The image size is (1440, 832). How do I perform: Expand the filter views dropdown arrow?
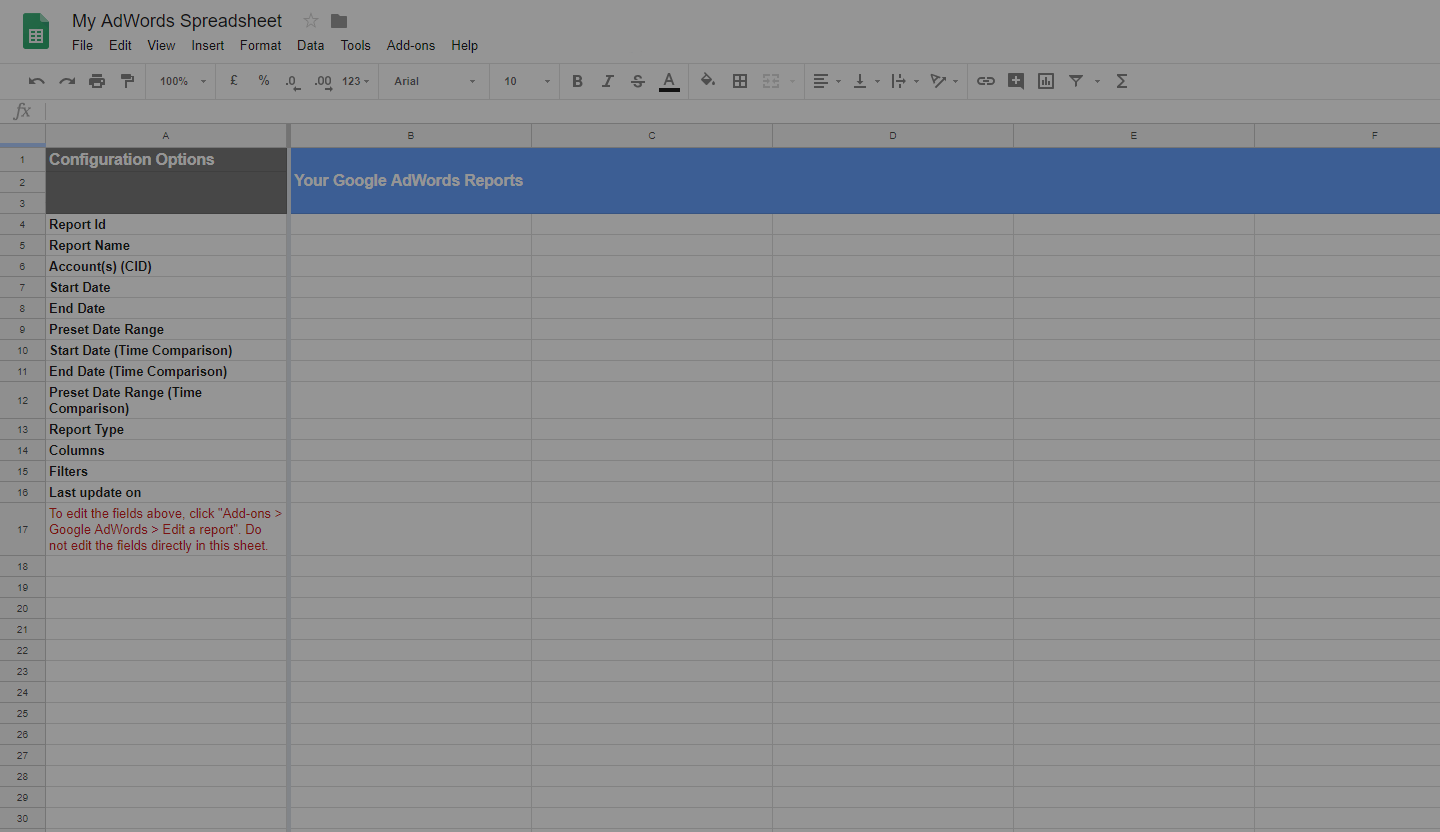[1097, 81]
